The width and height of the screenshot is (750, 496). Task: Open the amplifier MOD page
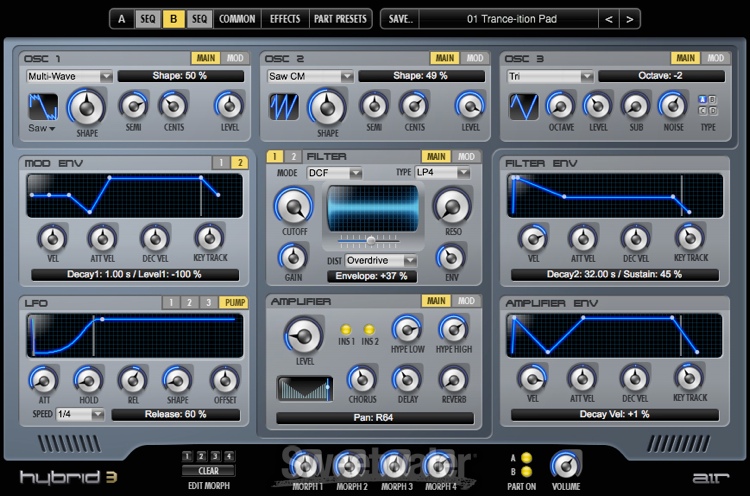(x=466, y=301)
